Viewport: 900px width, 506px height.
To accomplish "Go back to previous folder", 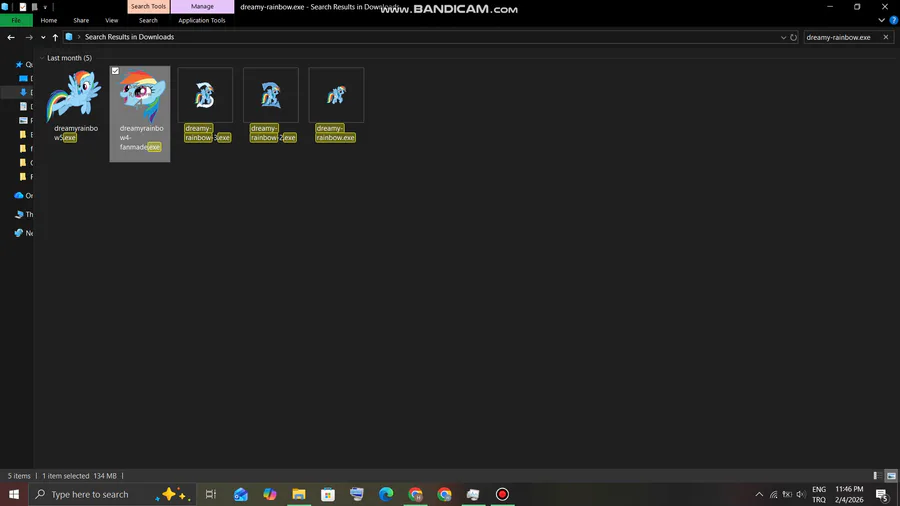I will point(11,37).
